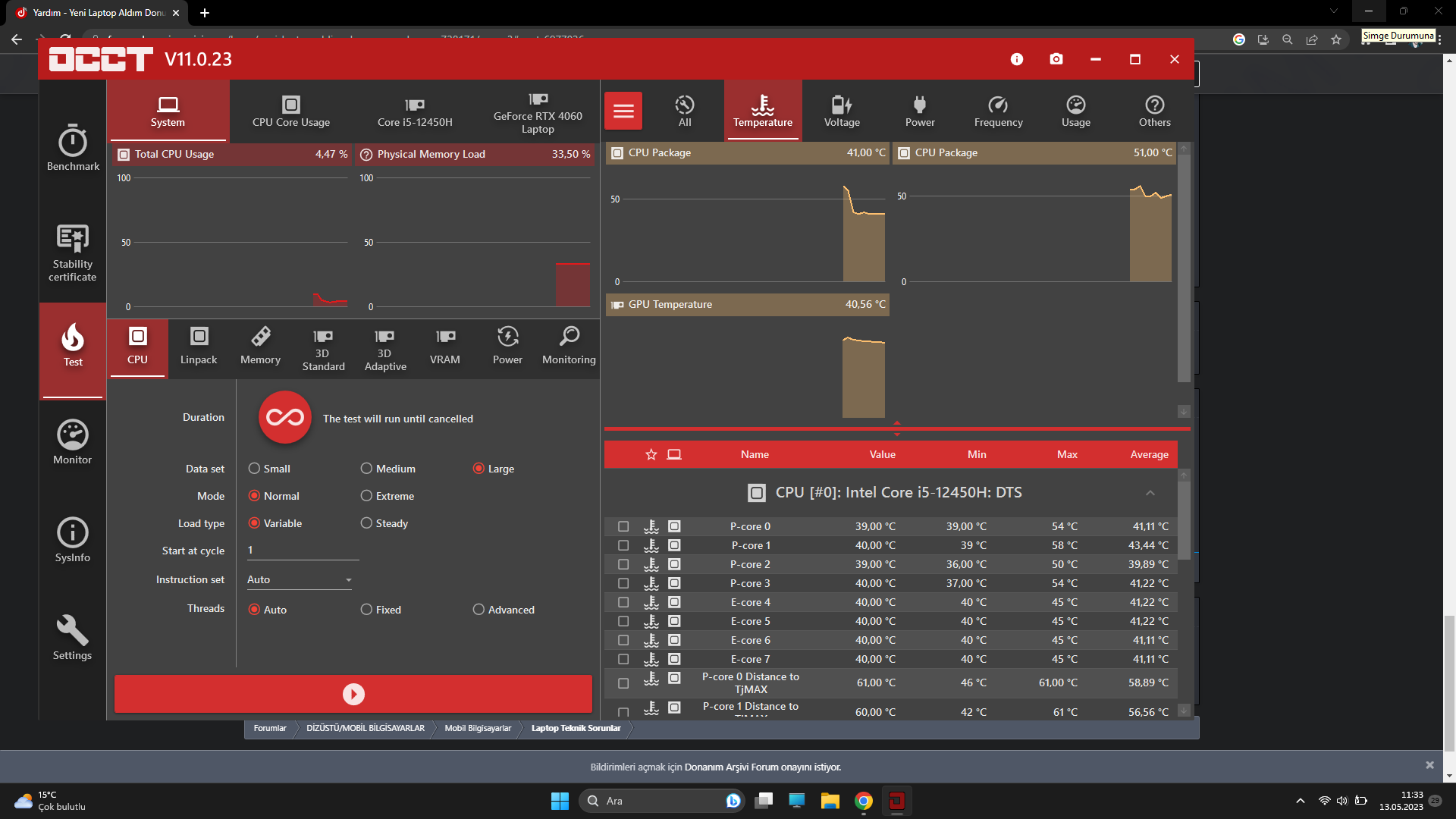
Task: Select Fixed threads option
Action: 381,610
